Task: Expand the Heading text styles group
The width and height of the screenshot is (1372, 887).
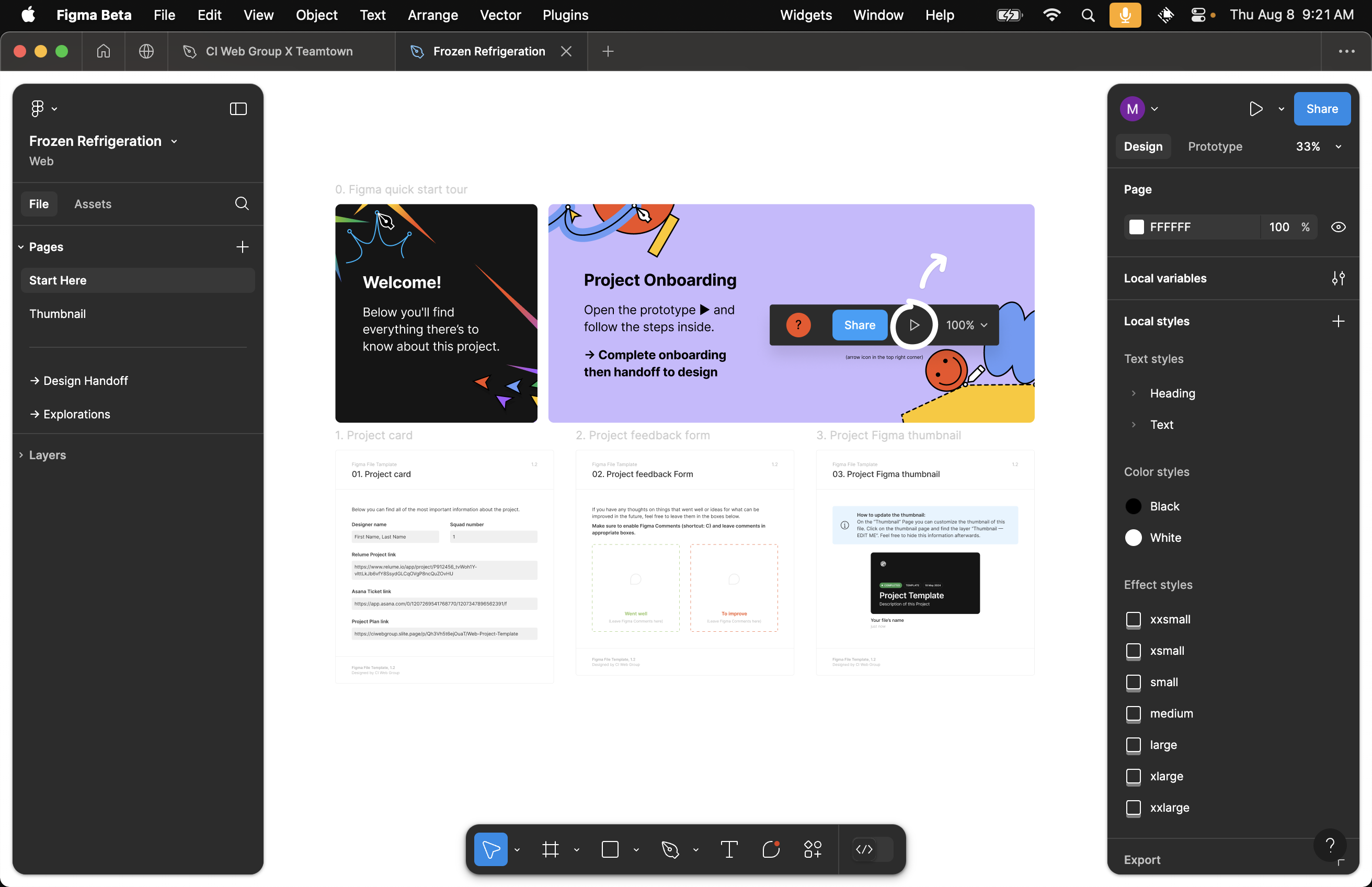Action: 1134,393
